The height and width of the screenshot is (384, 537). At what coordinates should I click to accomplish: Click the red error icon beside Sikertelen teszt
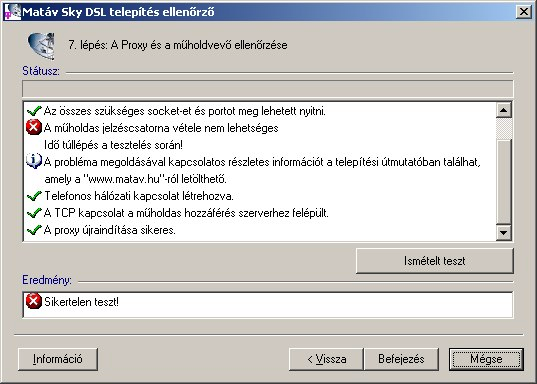coord(34,301)
